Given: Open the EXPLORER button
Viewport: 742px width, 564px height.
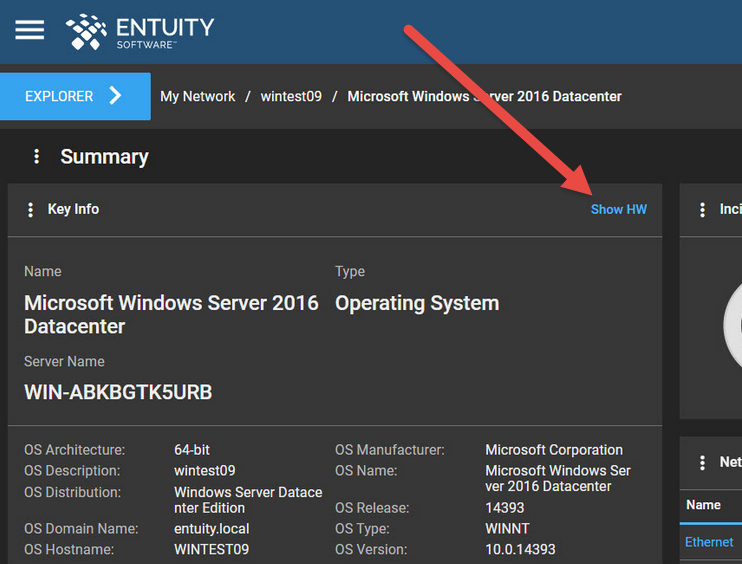Looking at the screenshot, I should click(x=75, y=96).
